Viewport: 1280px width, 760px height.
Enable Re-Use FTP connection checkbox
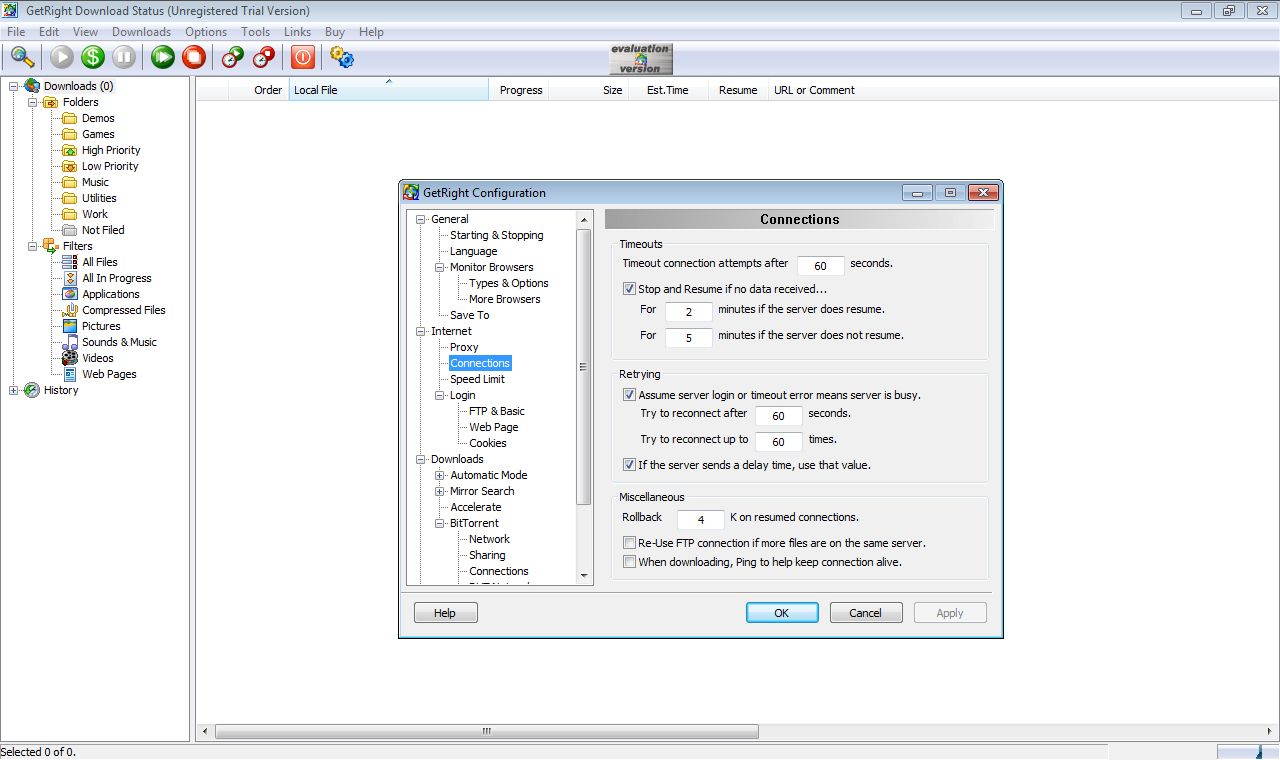629,543
